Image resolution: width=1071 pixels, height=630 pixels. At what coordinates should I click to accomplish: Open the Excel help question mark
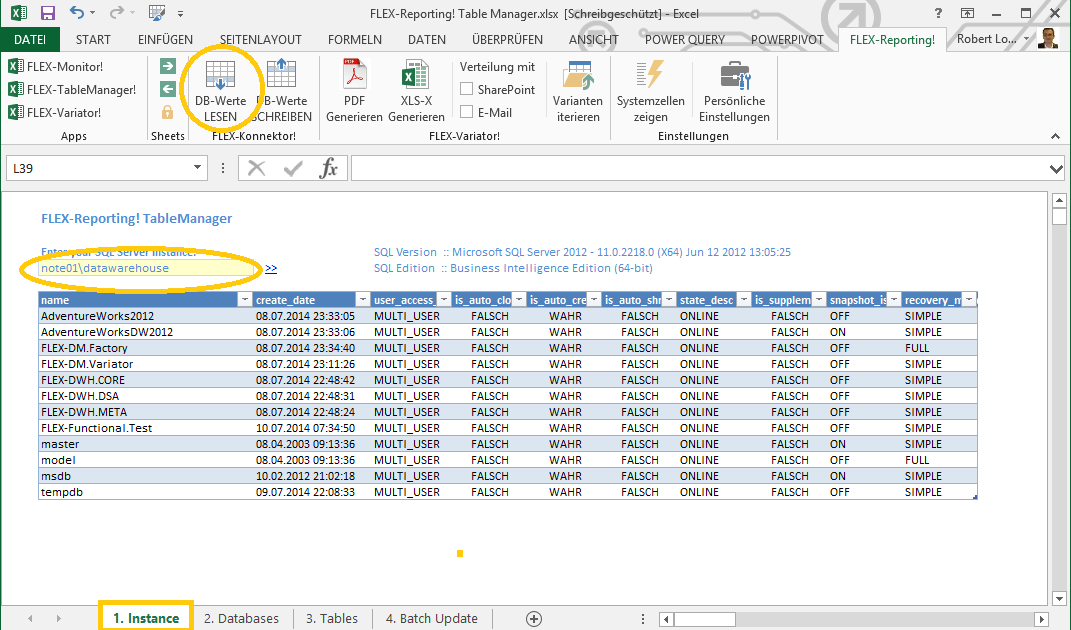938,13
